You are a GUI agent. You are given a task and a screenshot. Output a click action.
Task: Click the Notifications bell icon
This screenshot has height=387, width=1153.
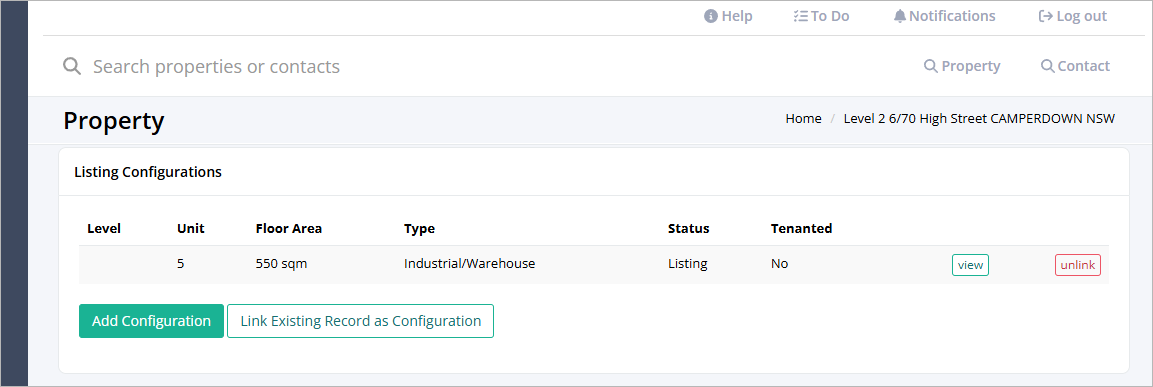tap(900, 16)
